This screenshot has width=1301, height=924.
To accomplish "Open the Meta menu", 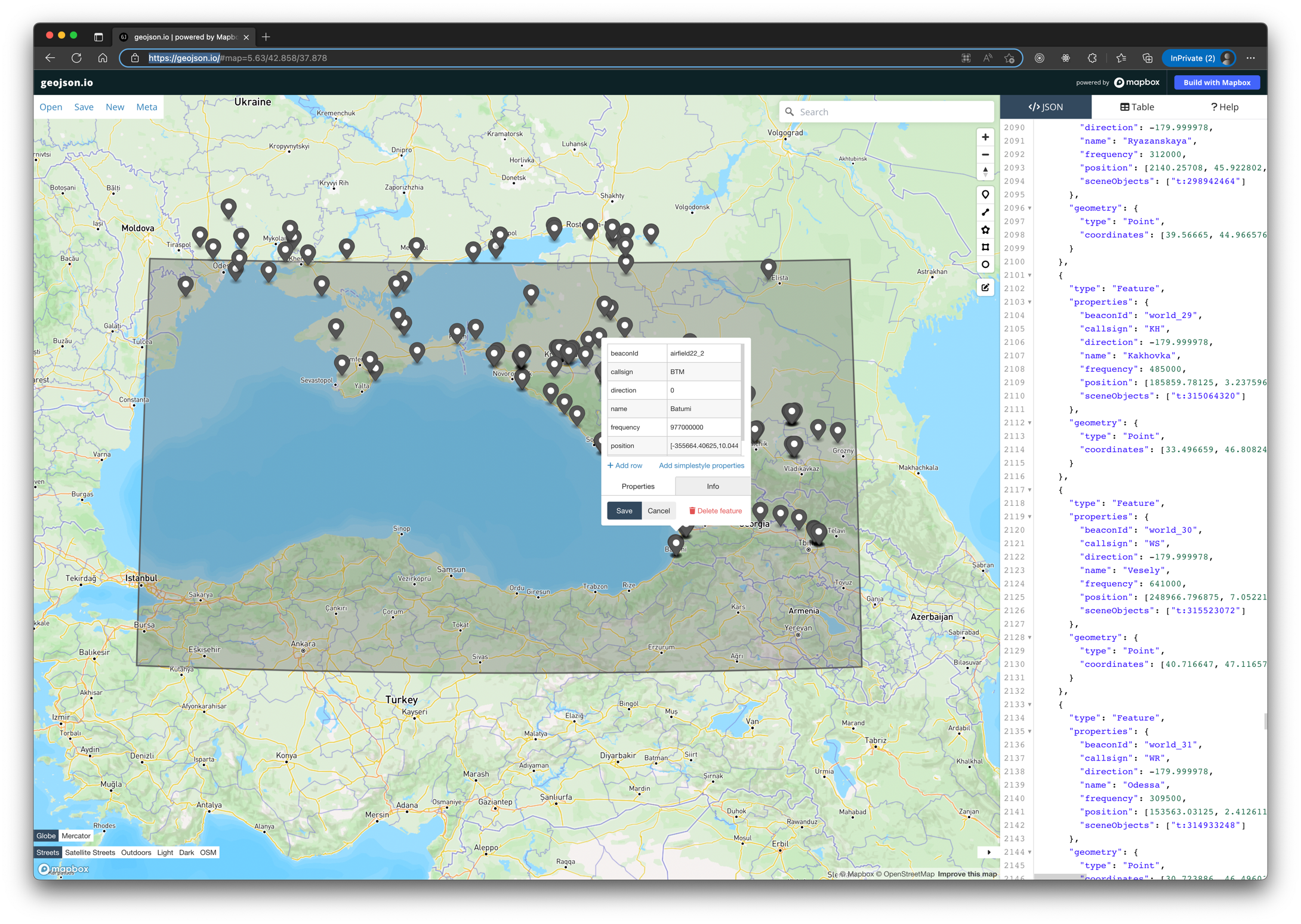I will click(146, 107).
